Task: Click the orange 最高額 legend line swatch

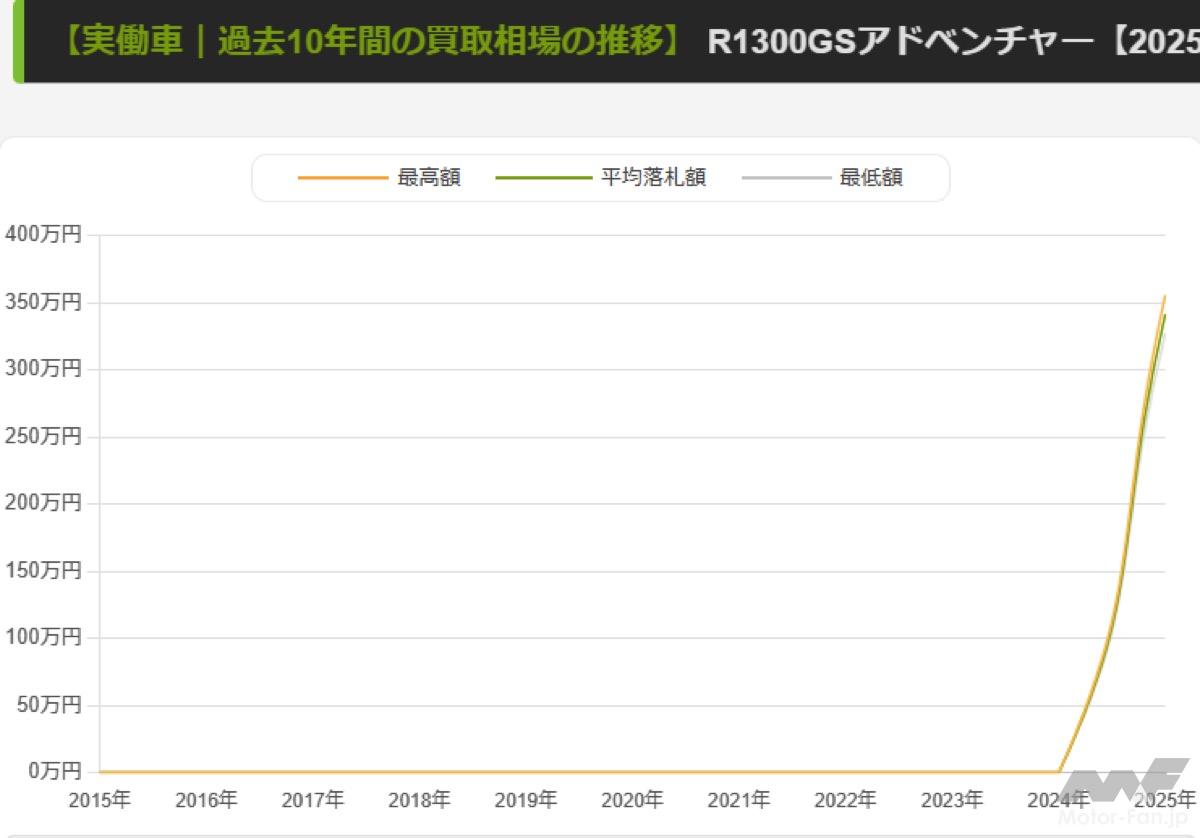Action: 342,178
